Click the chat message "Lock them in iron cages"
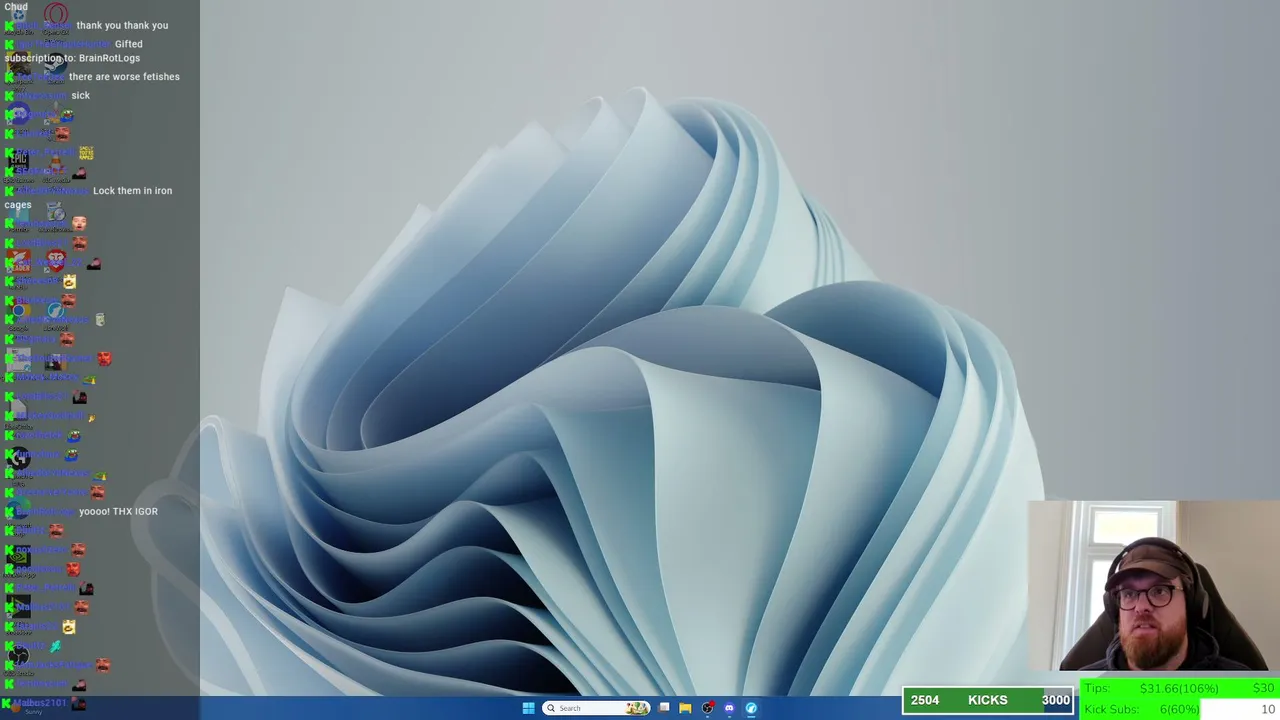Screen dimensions: 1280x720 click(x=88, y=197)
